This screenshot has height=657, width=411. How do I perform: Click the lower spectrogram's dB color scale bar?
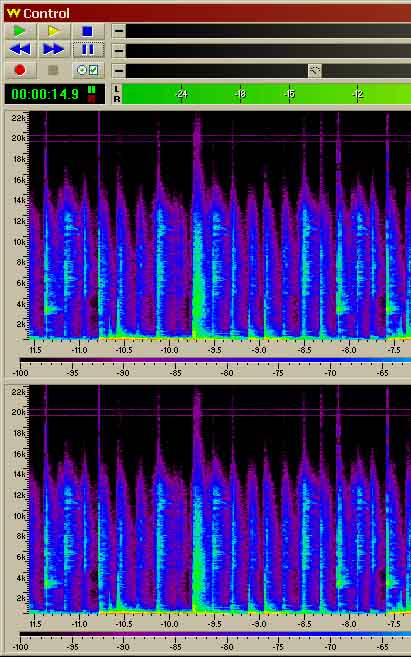[x=215, y=634]
